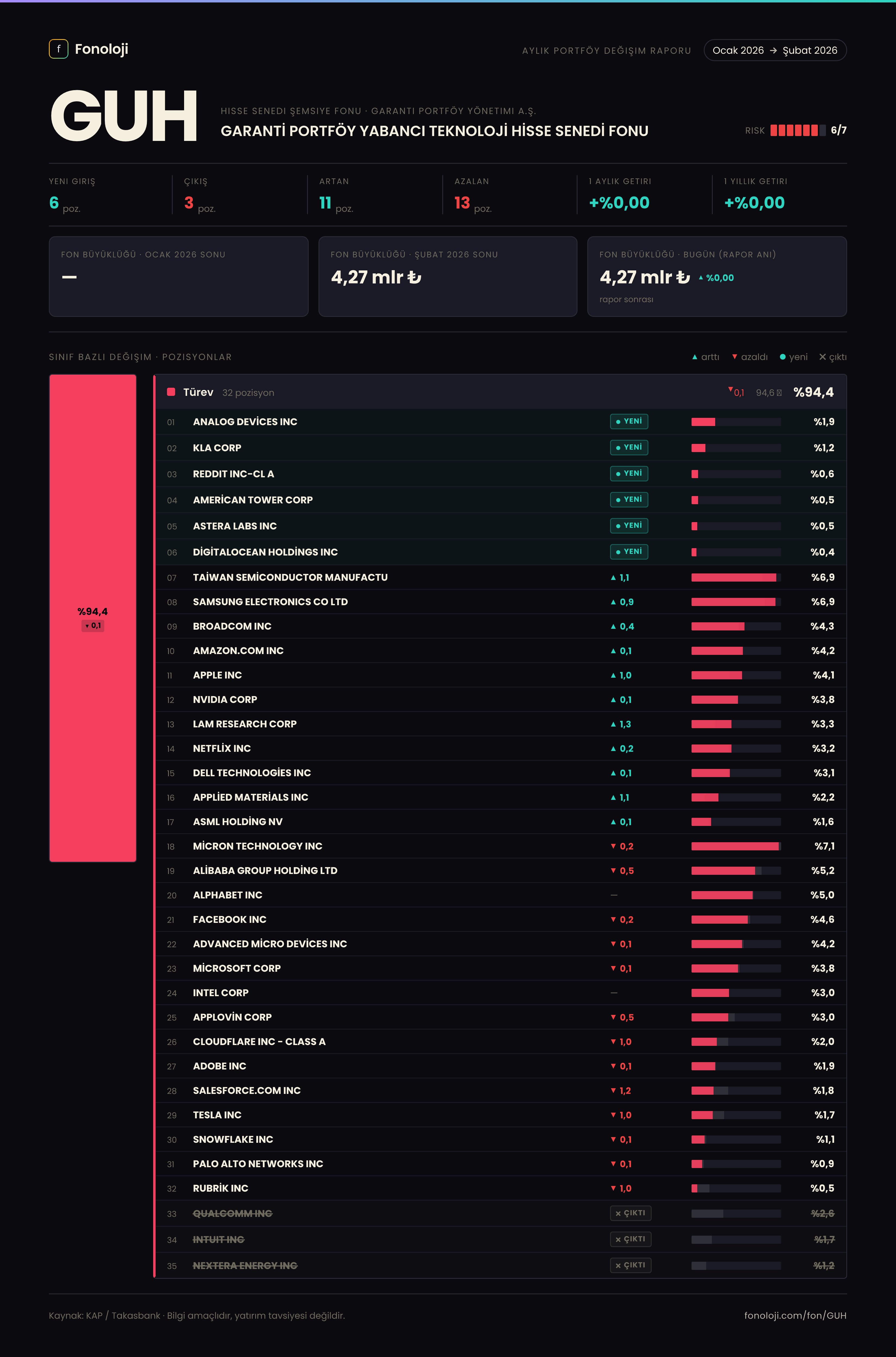Click the YENİ badge on DigitalOcean Holdings
Image resolution: width=896 pixels, height=1357 pixels.
629,552
